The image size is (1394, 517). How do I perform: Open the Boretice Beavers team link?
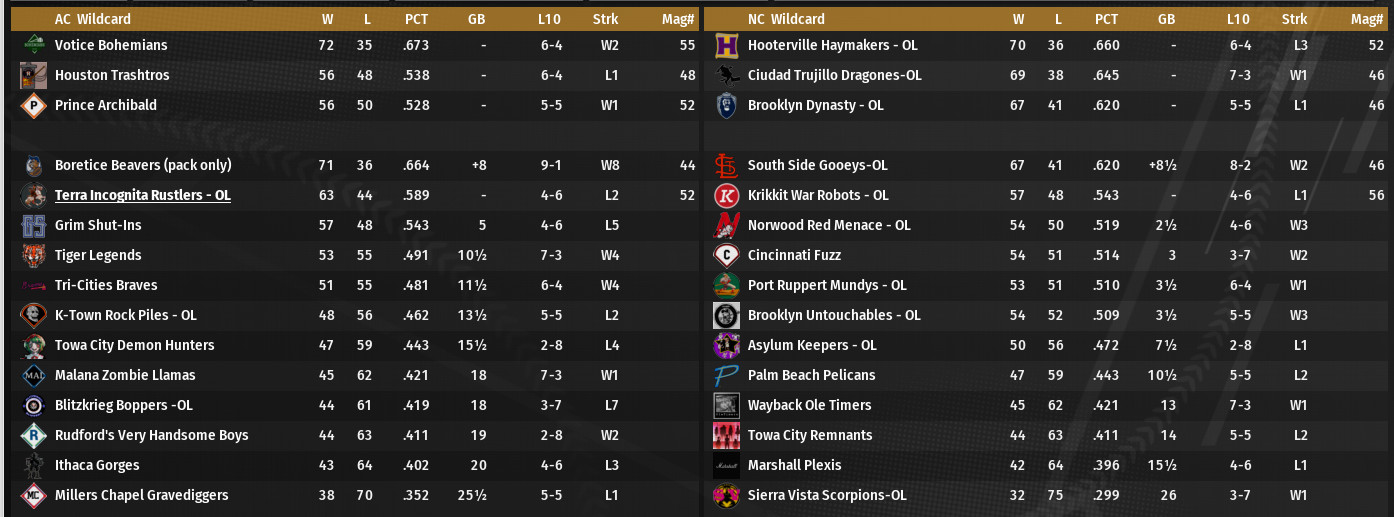click(143, 165)
